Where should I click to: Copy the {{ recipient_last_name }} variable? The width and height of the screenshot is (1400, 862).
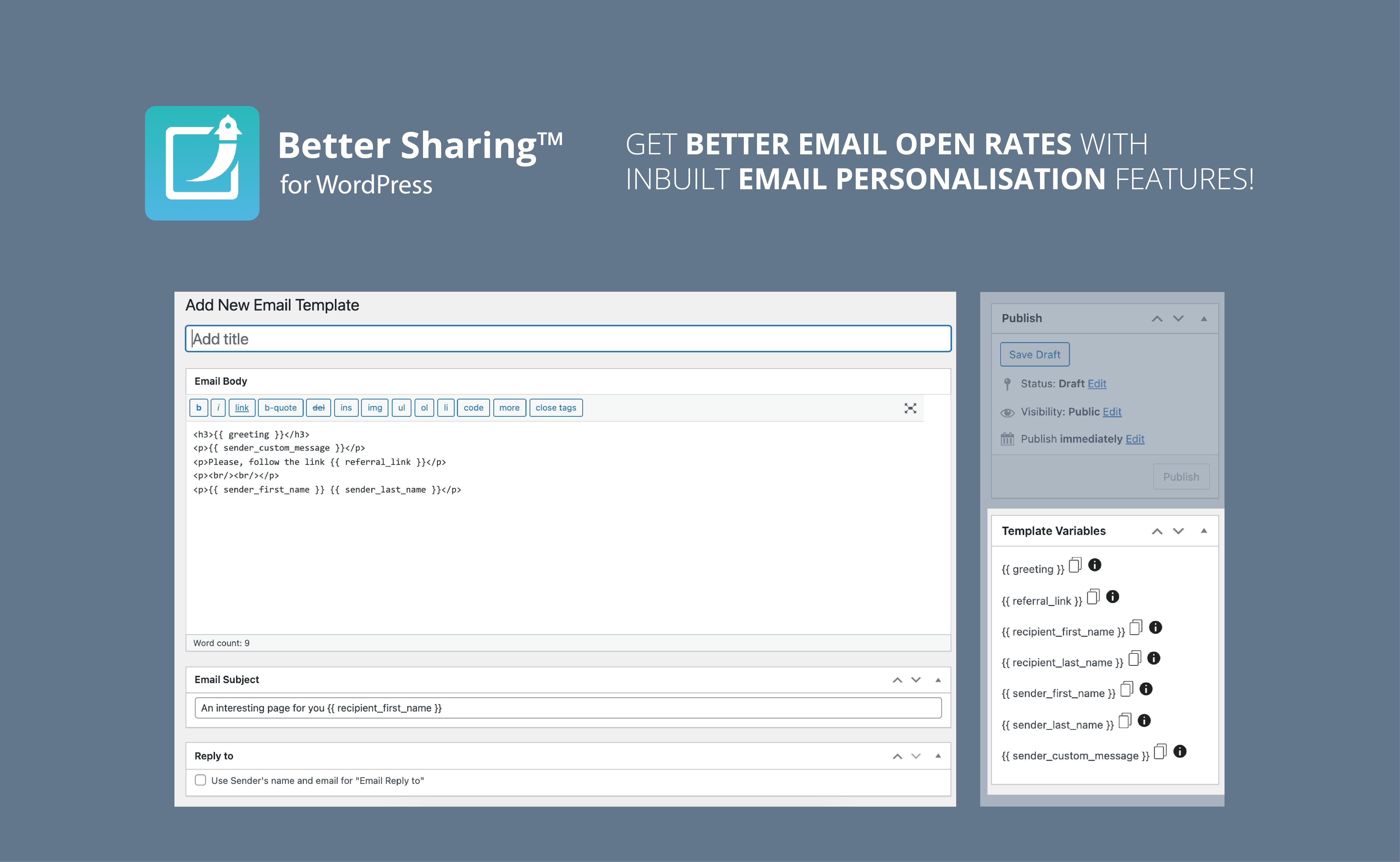point(1135,658)
